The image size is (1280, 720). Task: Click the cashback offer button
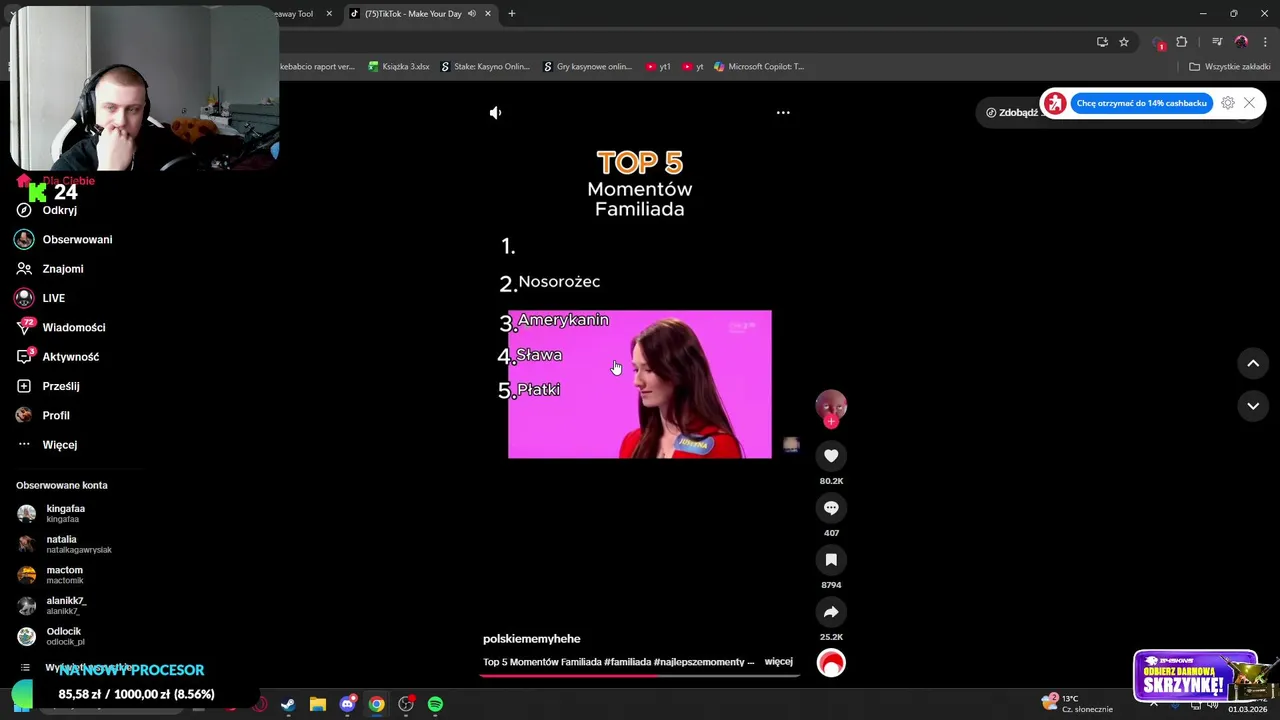[x=1141, y=103]
